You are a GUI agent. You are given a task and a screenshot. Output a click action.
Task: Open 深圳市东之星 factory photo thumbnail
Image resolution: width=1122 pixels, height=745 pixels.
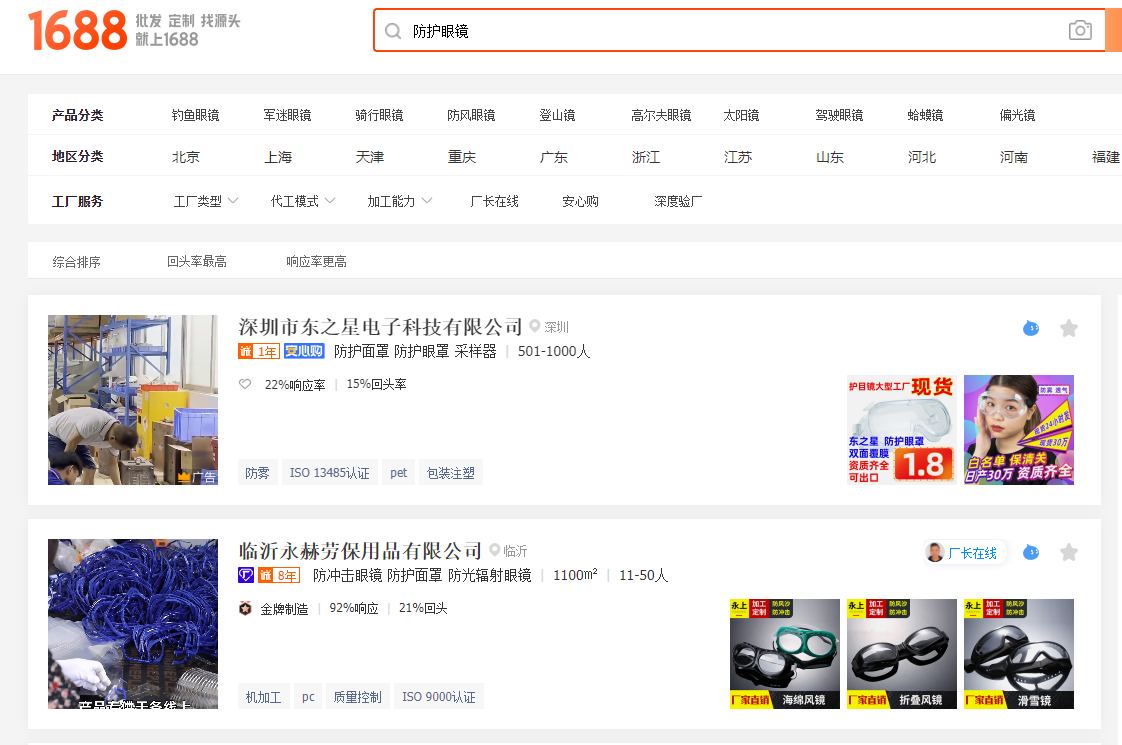tap(133, 400)
